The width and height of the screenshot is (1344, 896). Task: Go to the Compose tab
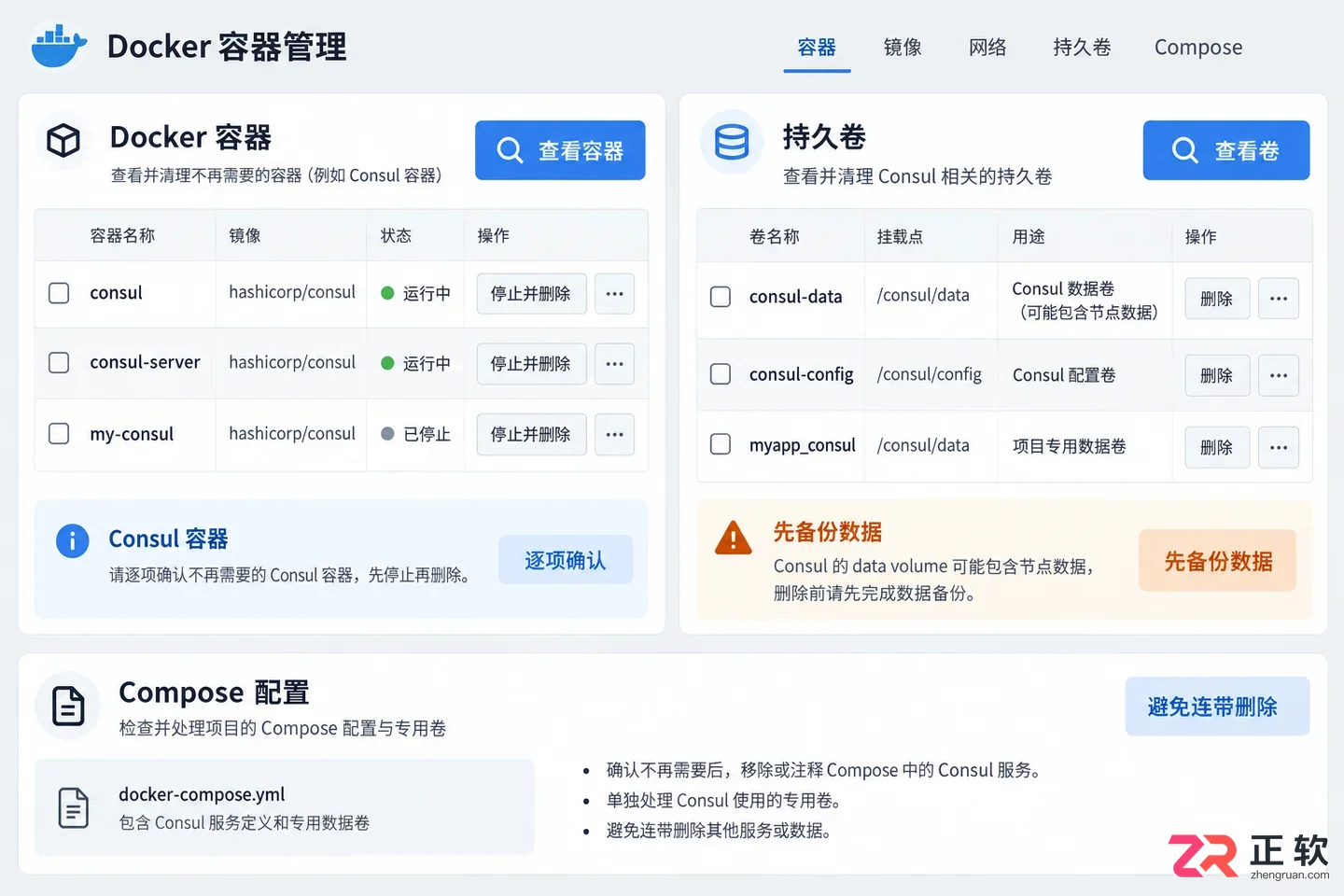(1198, 48)
